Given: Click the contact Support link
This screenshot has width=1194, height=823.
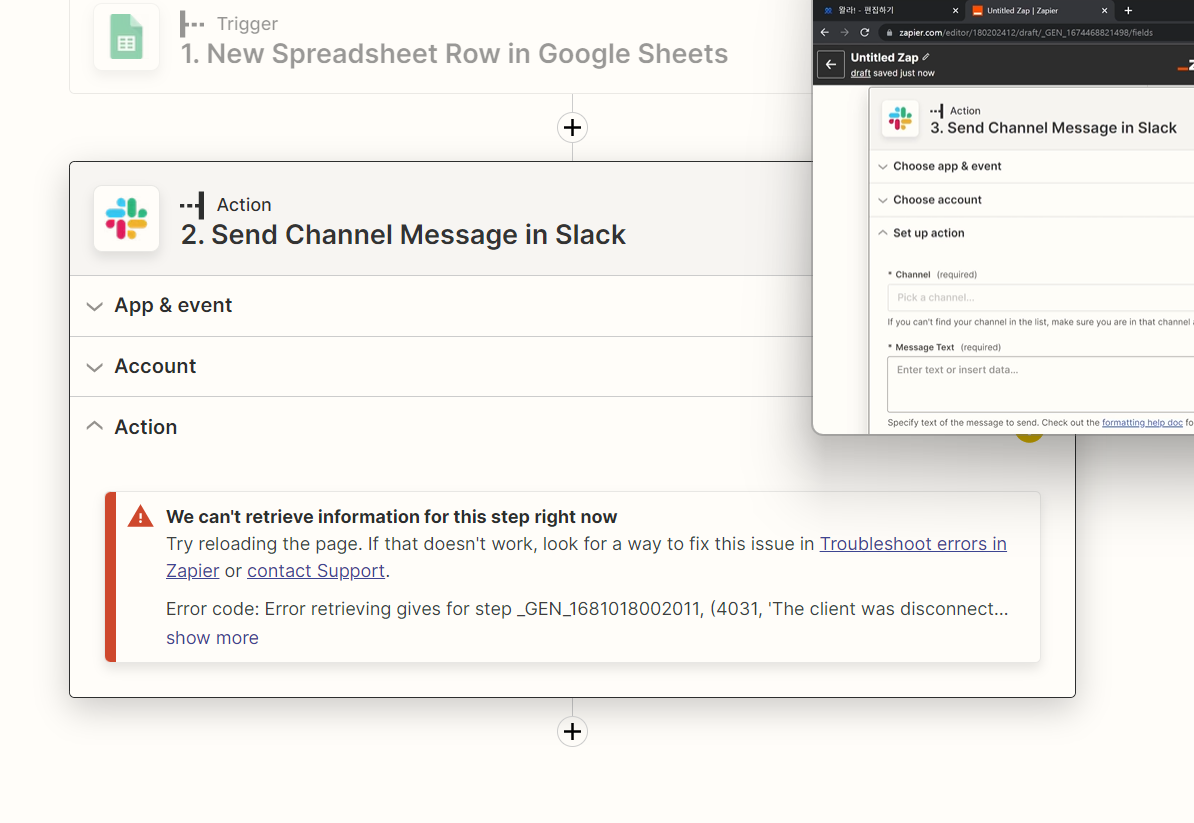Looking at the screenshot, I should pyautogui.click(x=316, y=571).
